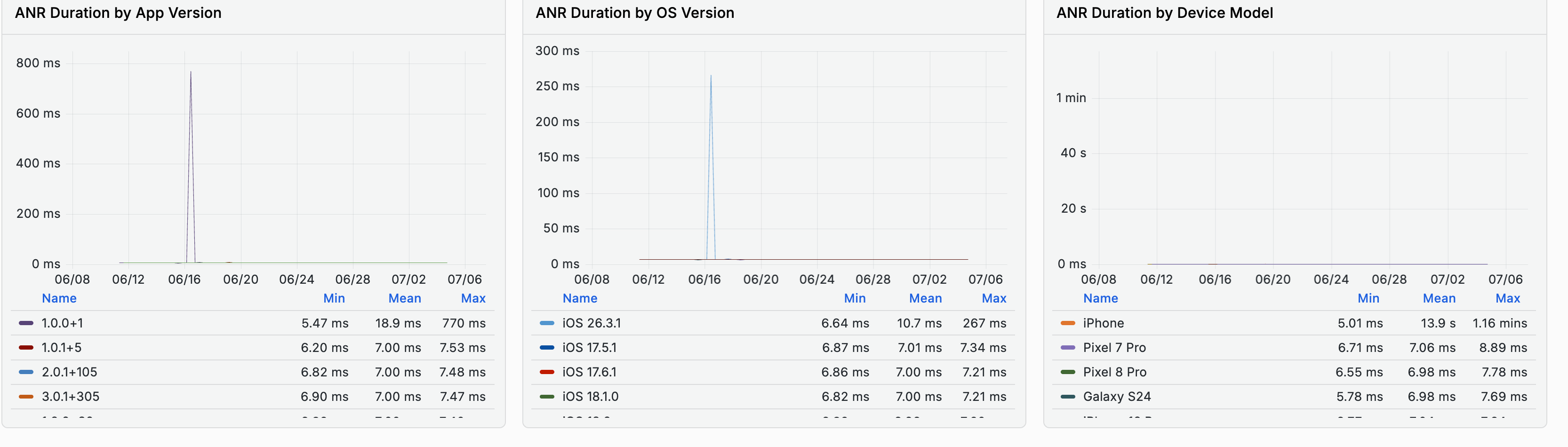This screenshot has height=447, width=1568.
Task: Click the 800 ms label on App Version axis
Action: (x=38, y=63)
